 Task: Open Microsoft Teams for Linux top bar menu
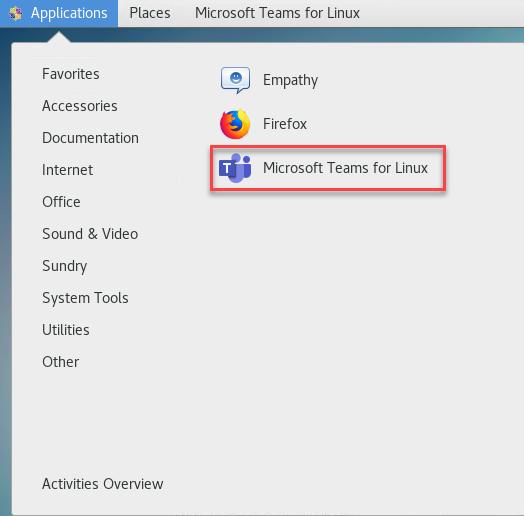(x=277, y=13)
